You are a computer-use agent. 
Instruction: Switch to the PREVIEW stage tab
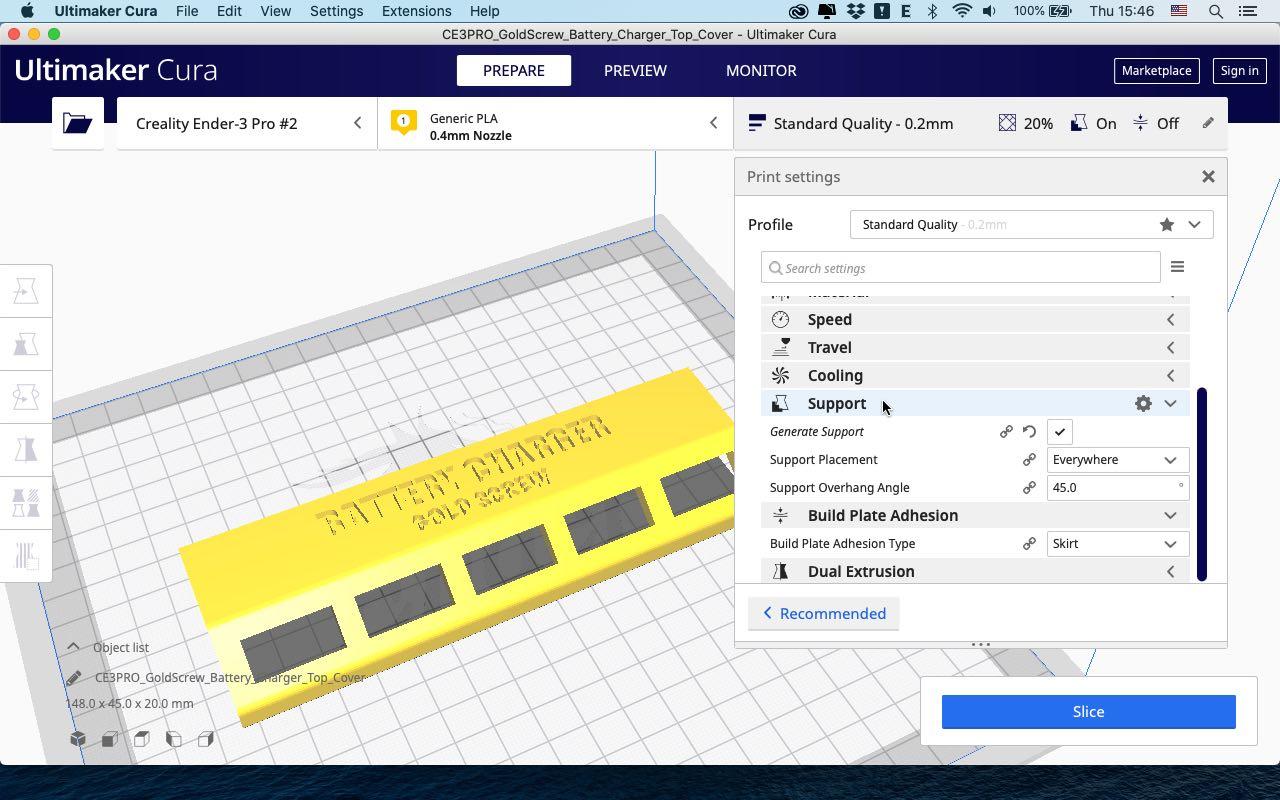click(635, 71)
